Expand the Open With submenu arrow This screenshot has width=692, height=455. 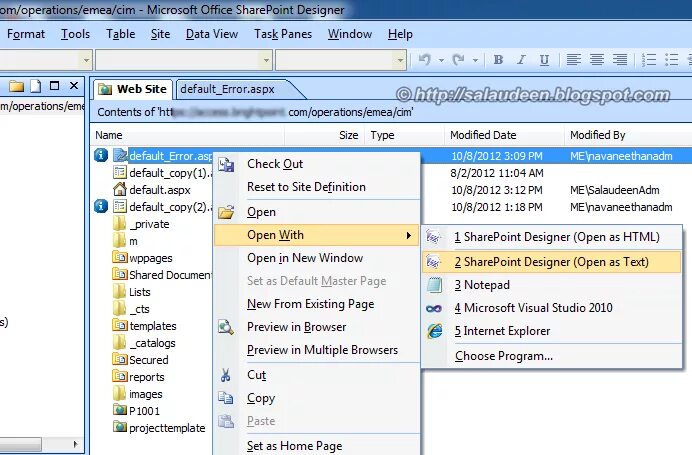(x=409, y=235)
